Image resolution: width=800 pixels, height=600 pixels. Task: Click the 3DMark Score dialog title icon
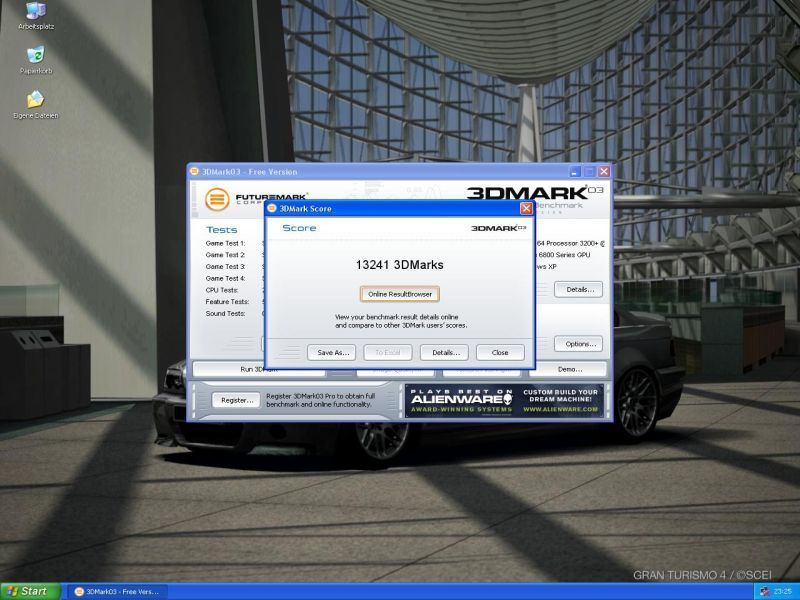272,208
